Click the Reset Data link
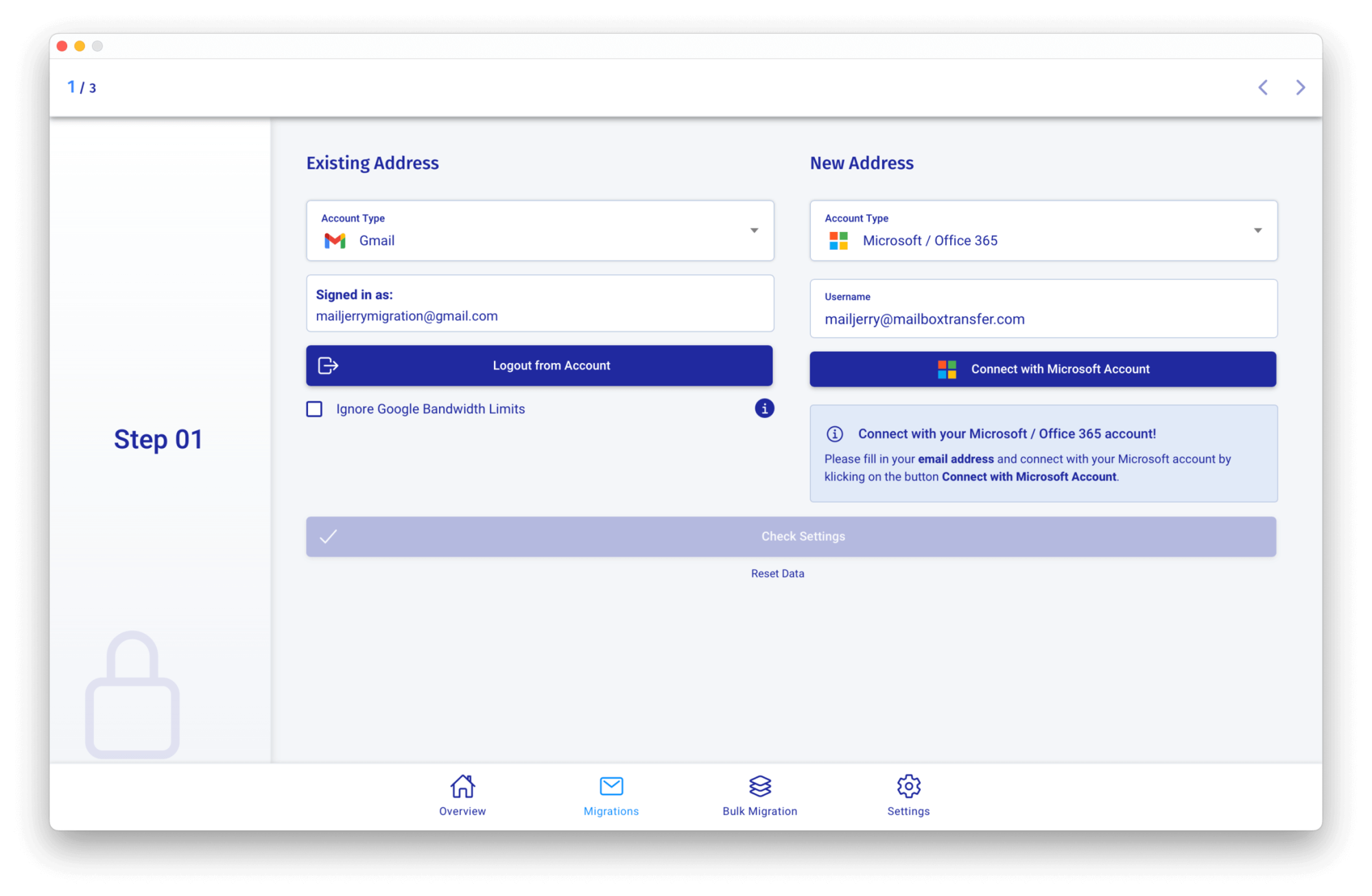Screen dimensions: 1372x896 pyautogui.click(x=777, y=574)
